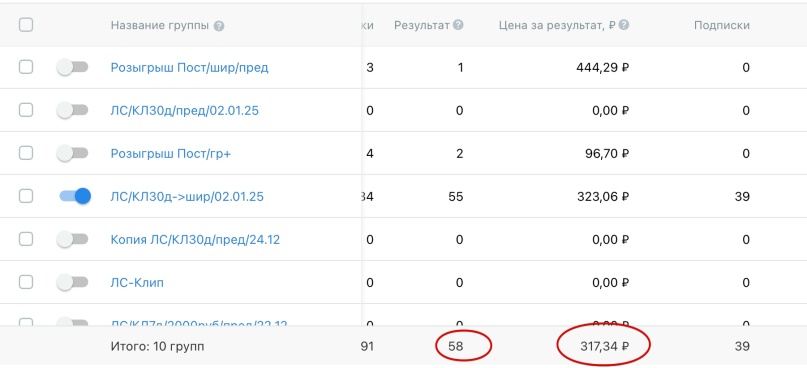Image resolution: width=807 pixels, height=368 pixels.
Task: Click help icon next to Название группы
Action: coord(219,26)
